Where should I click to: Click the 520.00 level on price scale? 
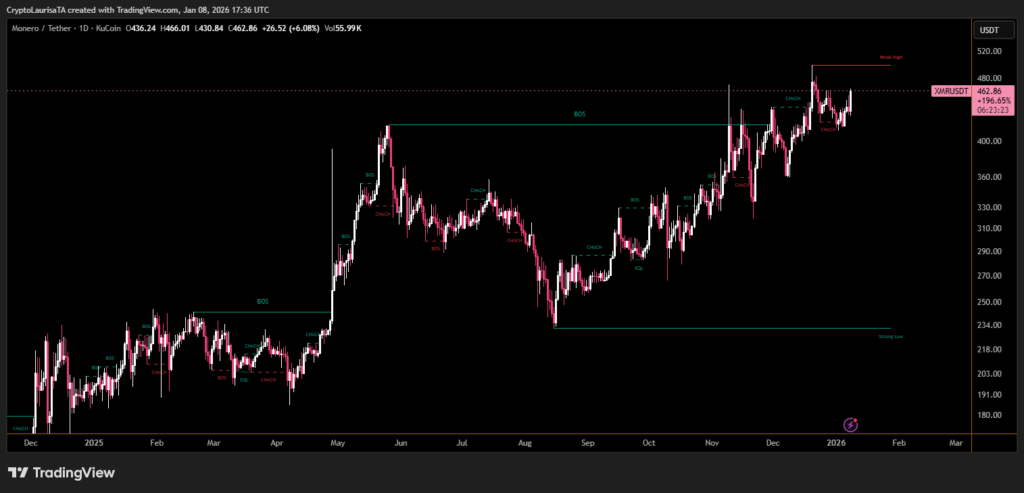(990, 50)
